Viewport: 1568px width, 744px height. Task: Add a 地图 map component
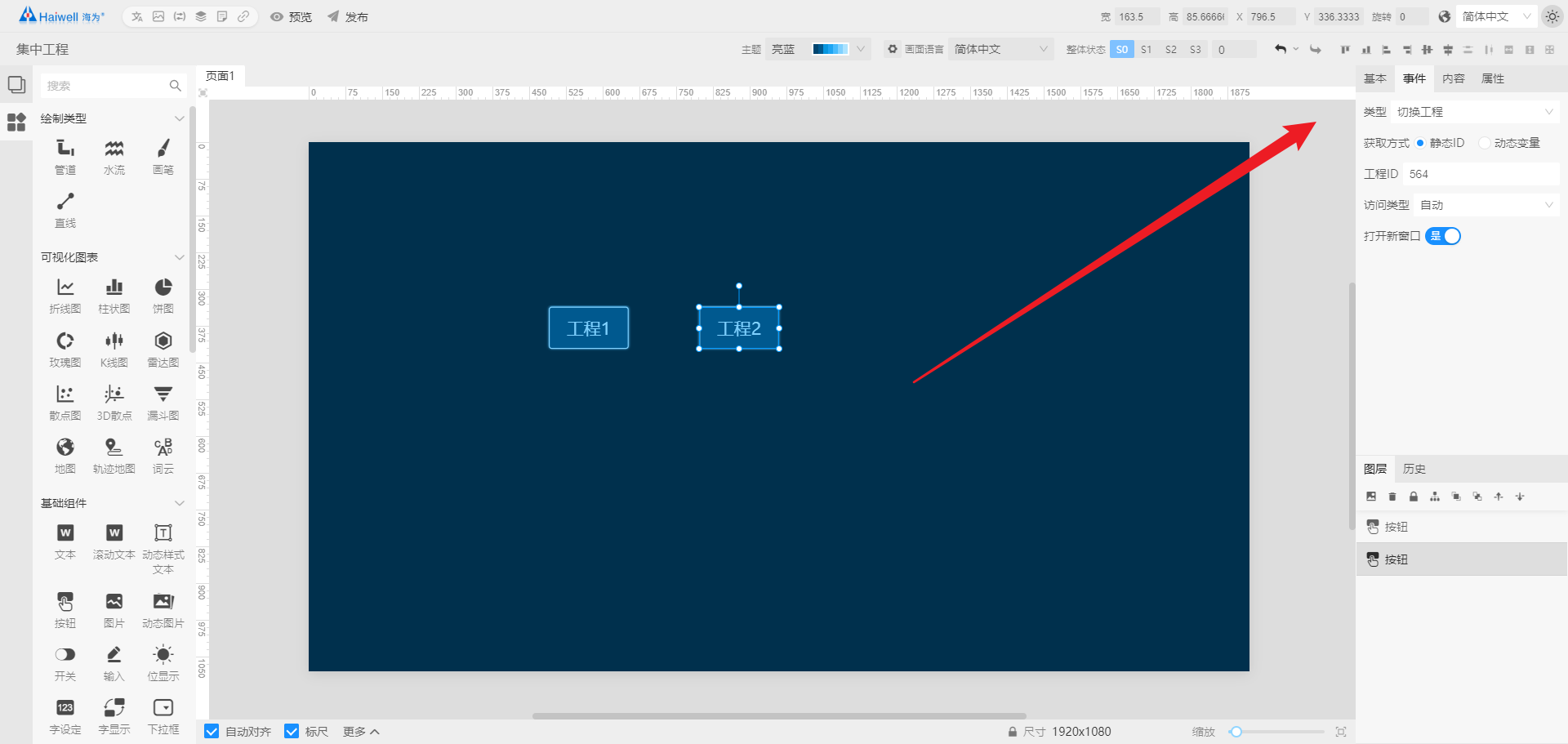(65, 456)
